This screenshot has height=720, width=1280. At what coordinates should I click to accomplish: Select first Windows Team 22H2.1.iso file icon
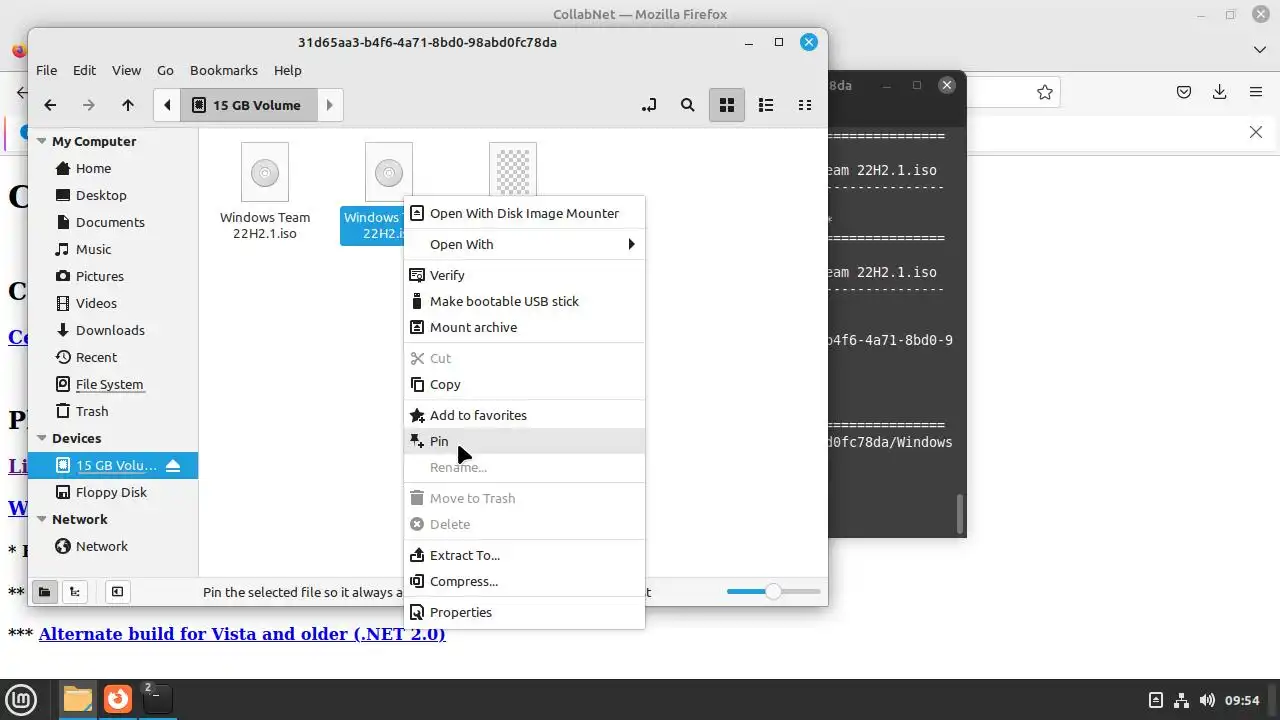click(x=265, y=172)
